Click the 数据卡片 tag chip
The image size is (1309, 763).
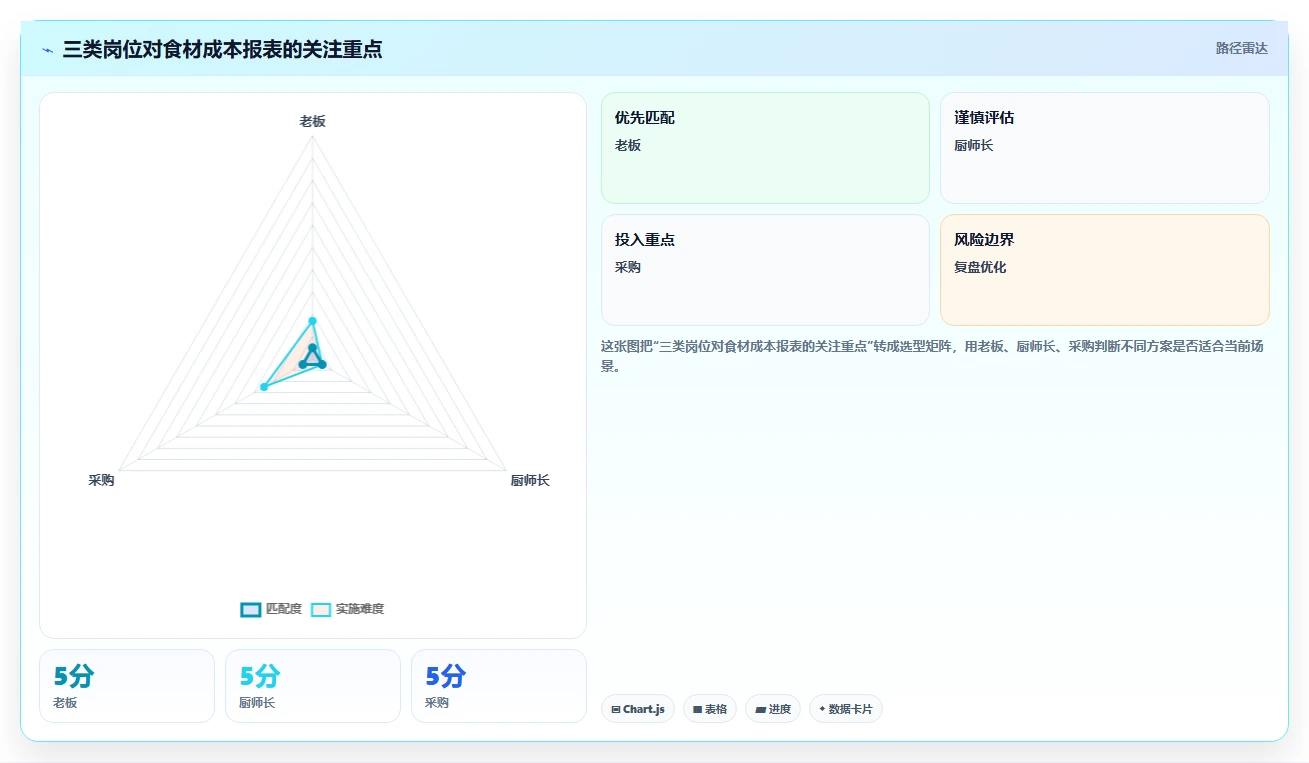tap(846, 709)
